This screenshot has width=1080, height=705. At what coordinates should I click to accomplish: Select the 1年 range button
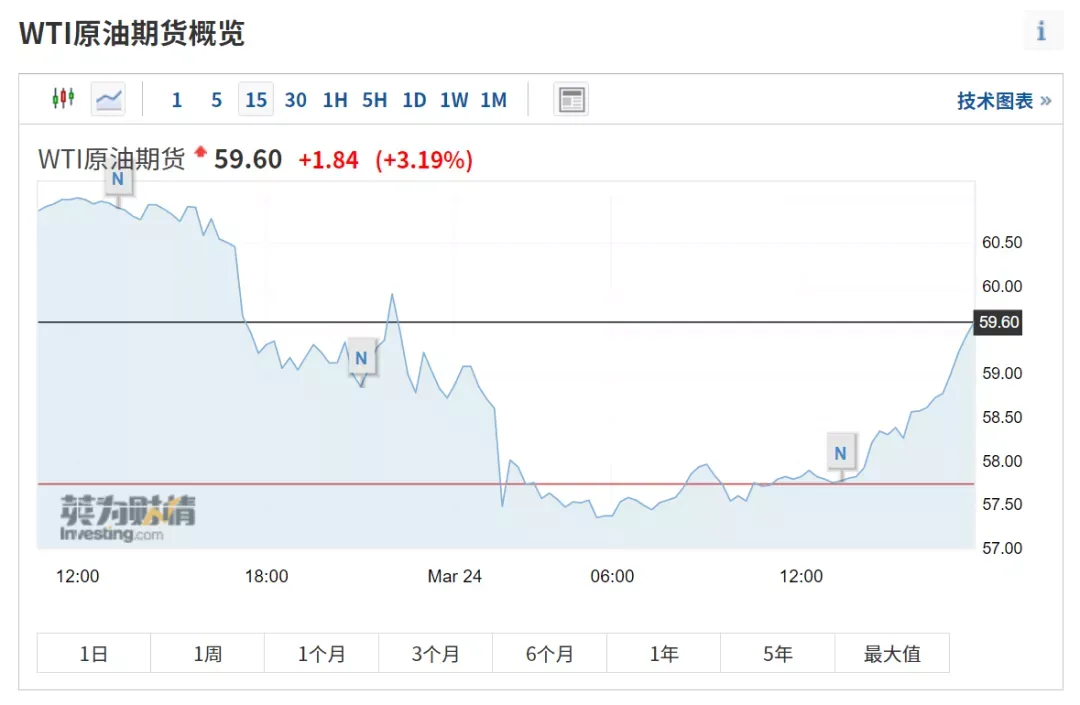(664, 653)
